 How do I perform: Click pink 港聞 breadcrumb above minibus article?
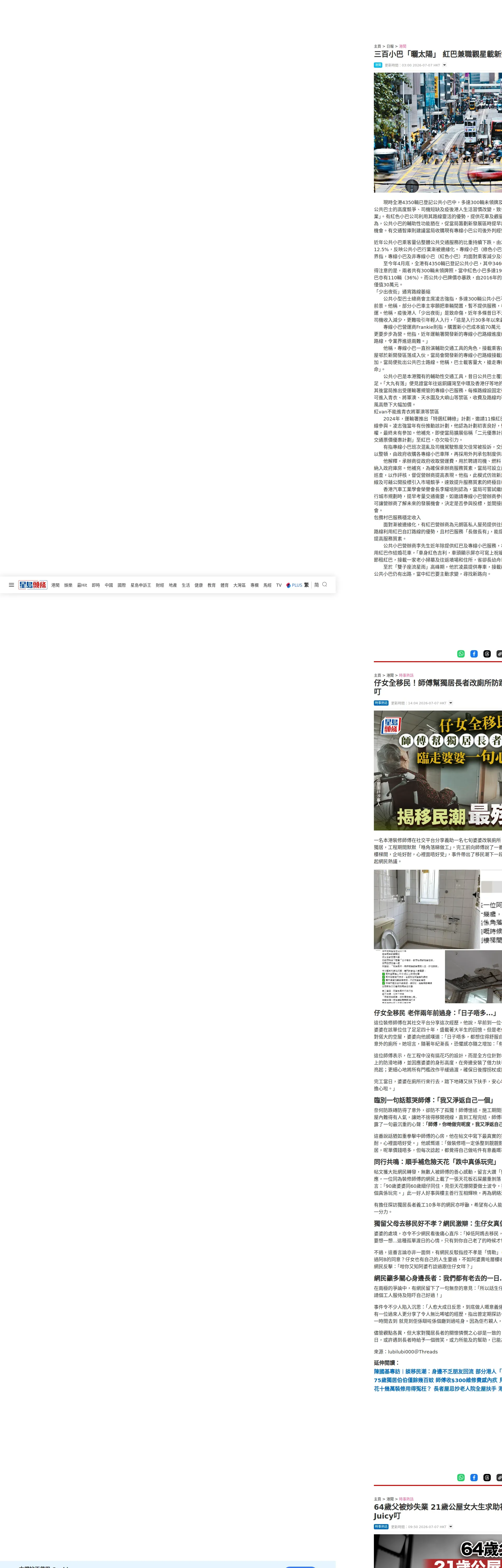[x=403, y=46]
